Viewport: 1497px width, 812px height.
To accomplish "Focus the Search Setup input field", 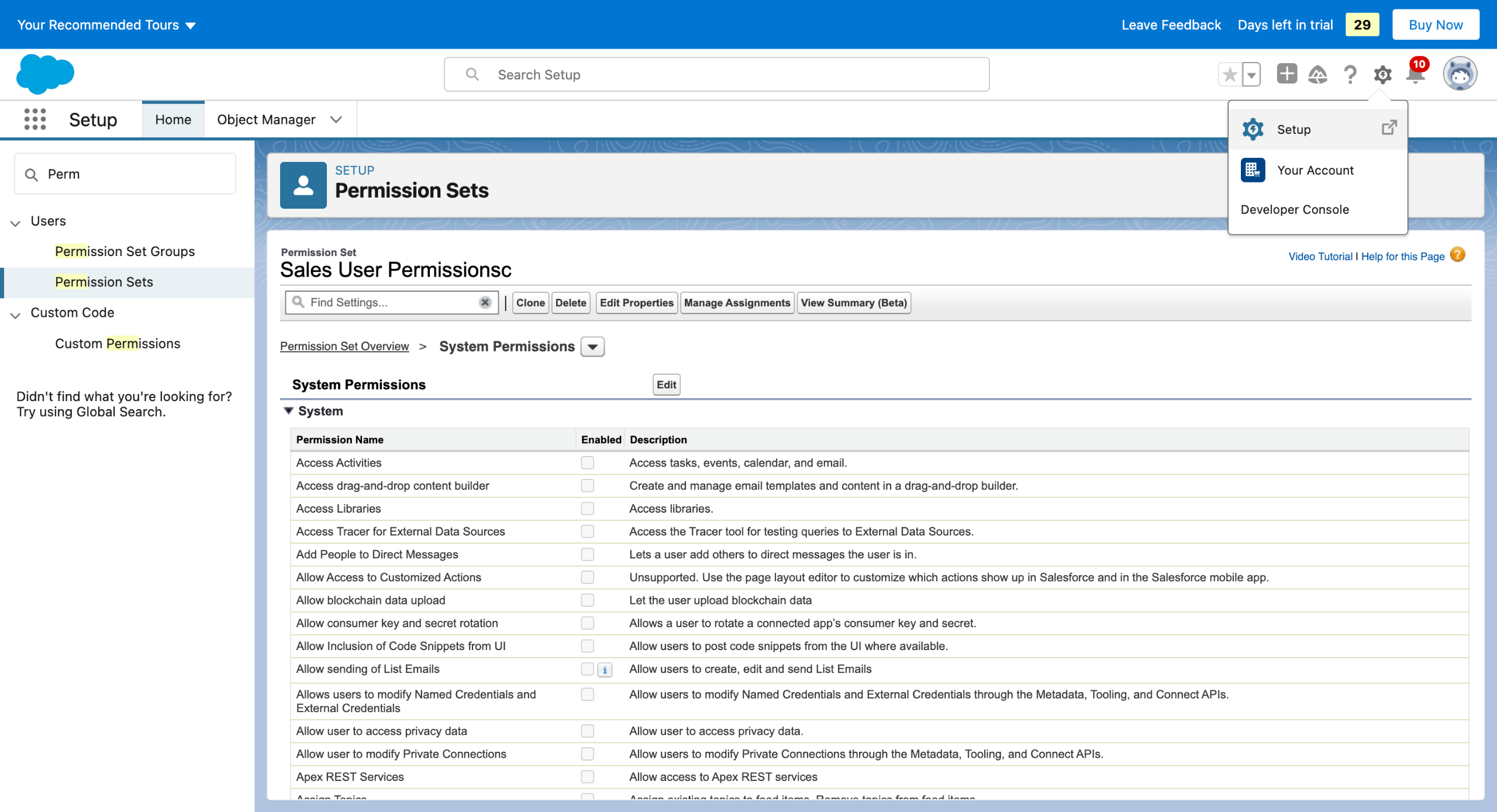I will tap(716, 74).
